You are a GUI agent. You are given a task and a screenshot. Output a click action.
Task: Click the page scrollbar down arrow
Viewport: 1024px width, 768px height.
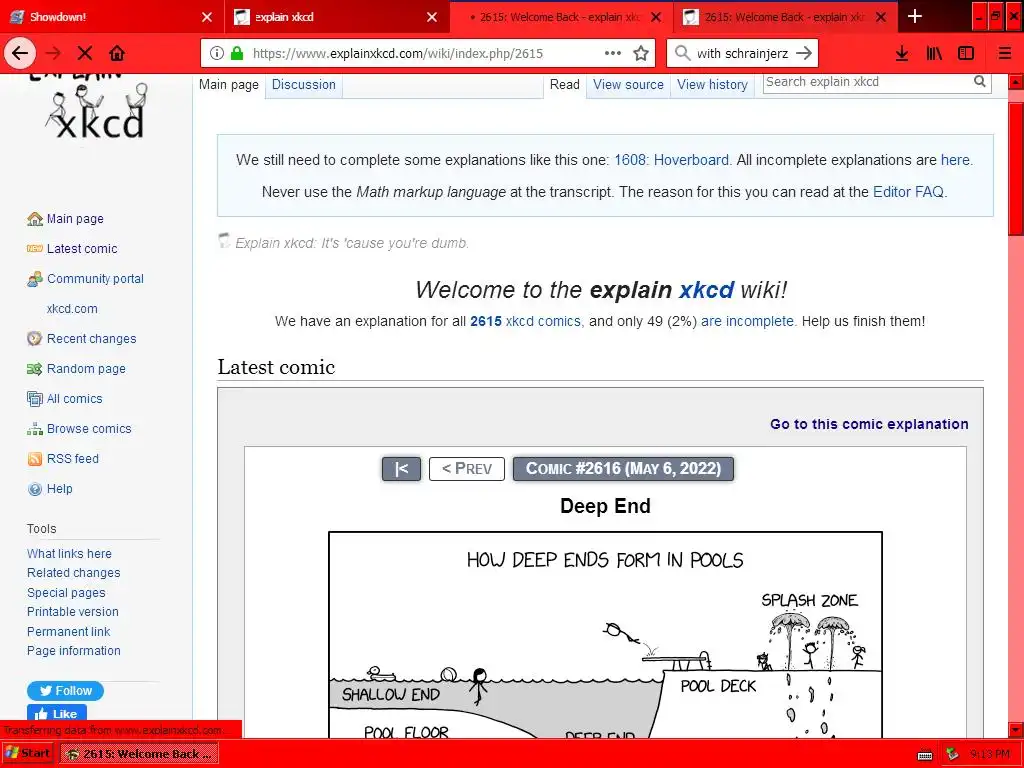[1016, 730]
